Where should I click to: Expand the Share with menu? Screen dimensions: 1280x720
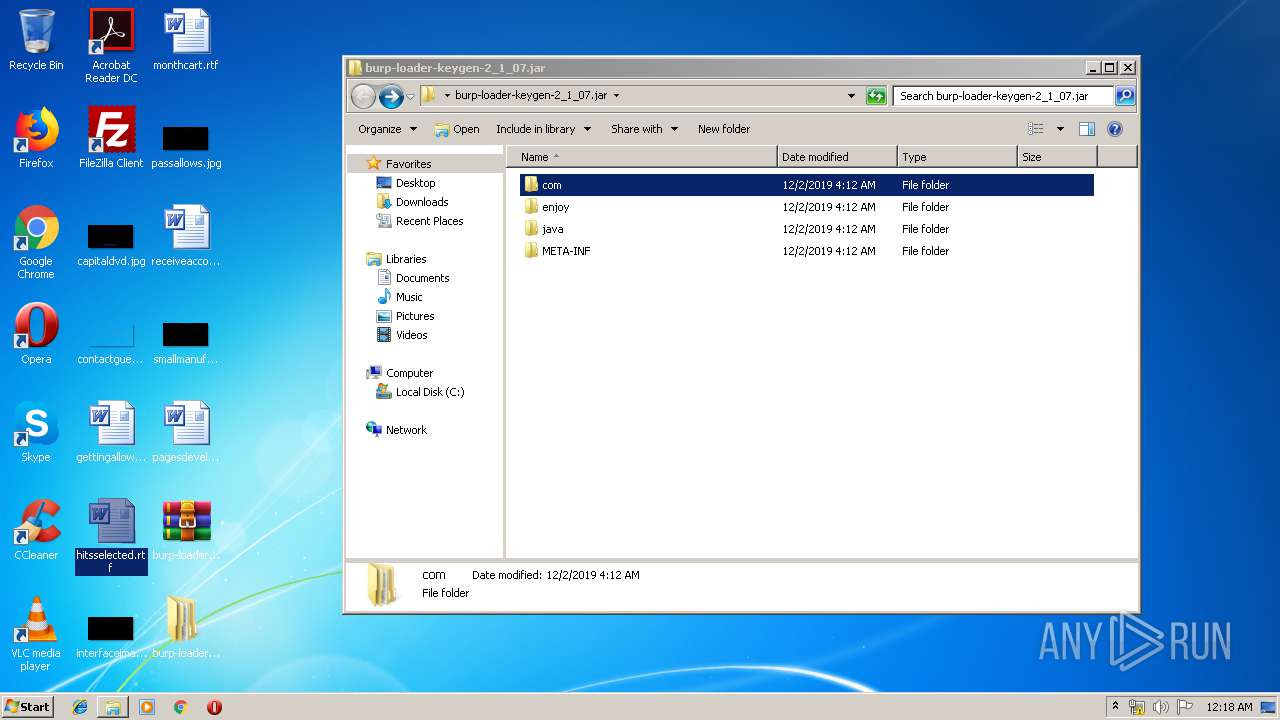644,129
